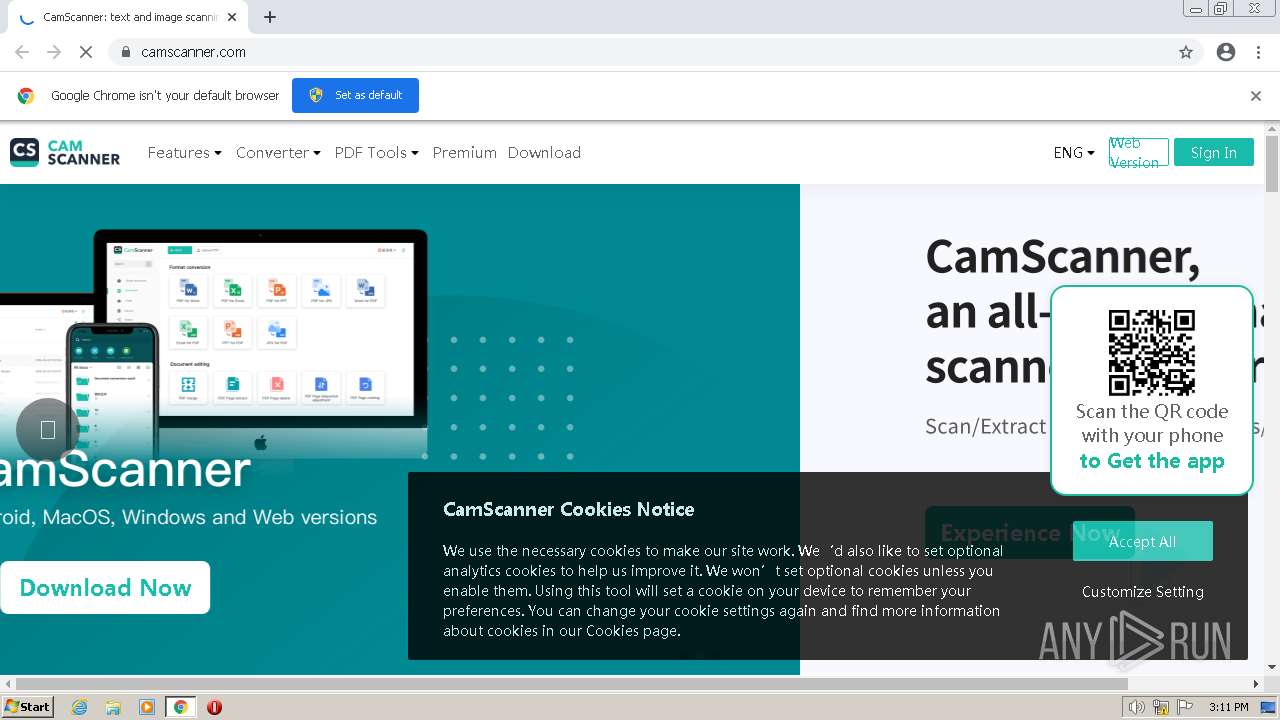
Task: Open the file explorer taskbar icon
Action: 113,707
